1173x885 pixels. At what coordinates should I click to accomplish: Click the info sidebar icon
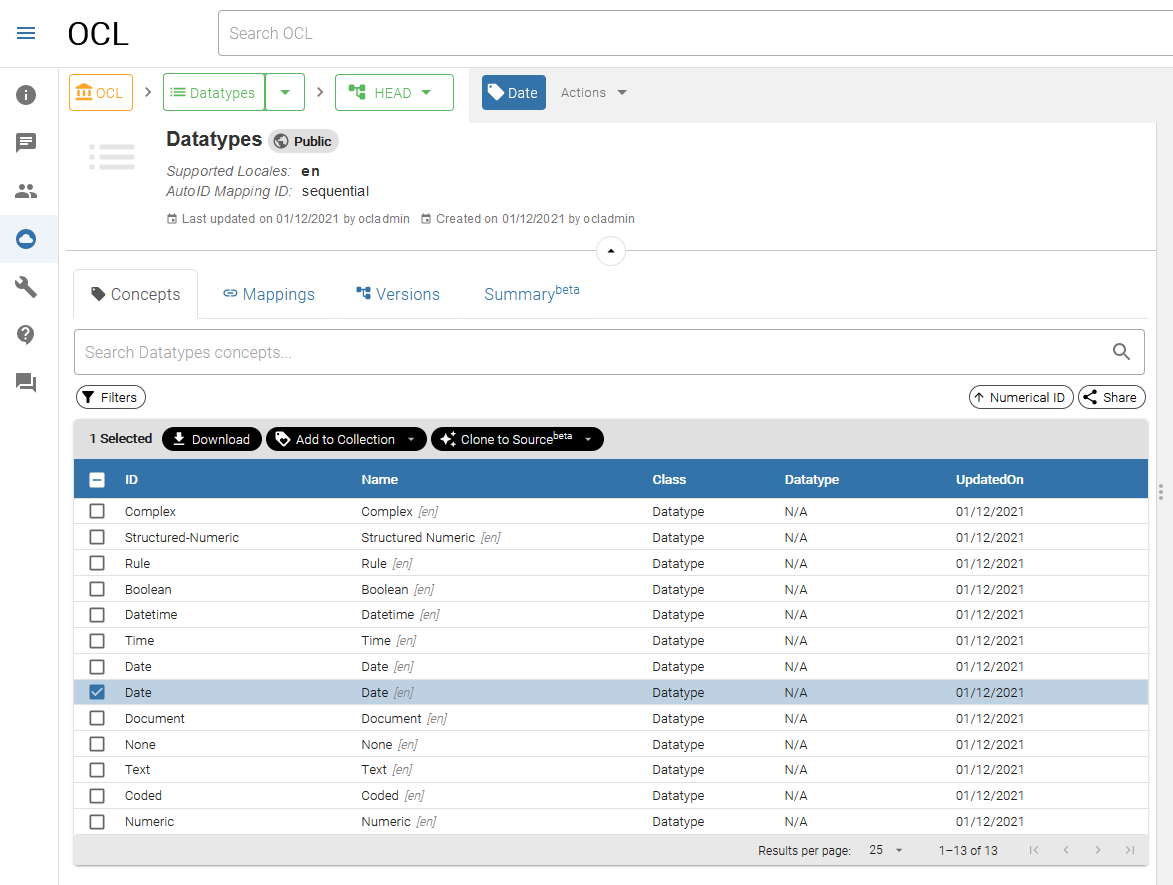point(26,95)
